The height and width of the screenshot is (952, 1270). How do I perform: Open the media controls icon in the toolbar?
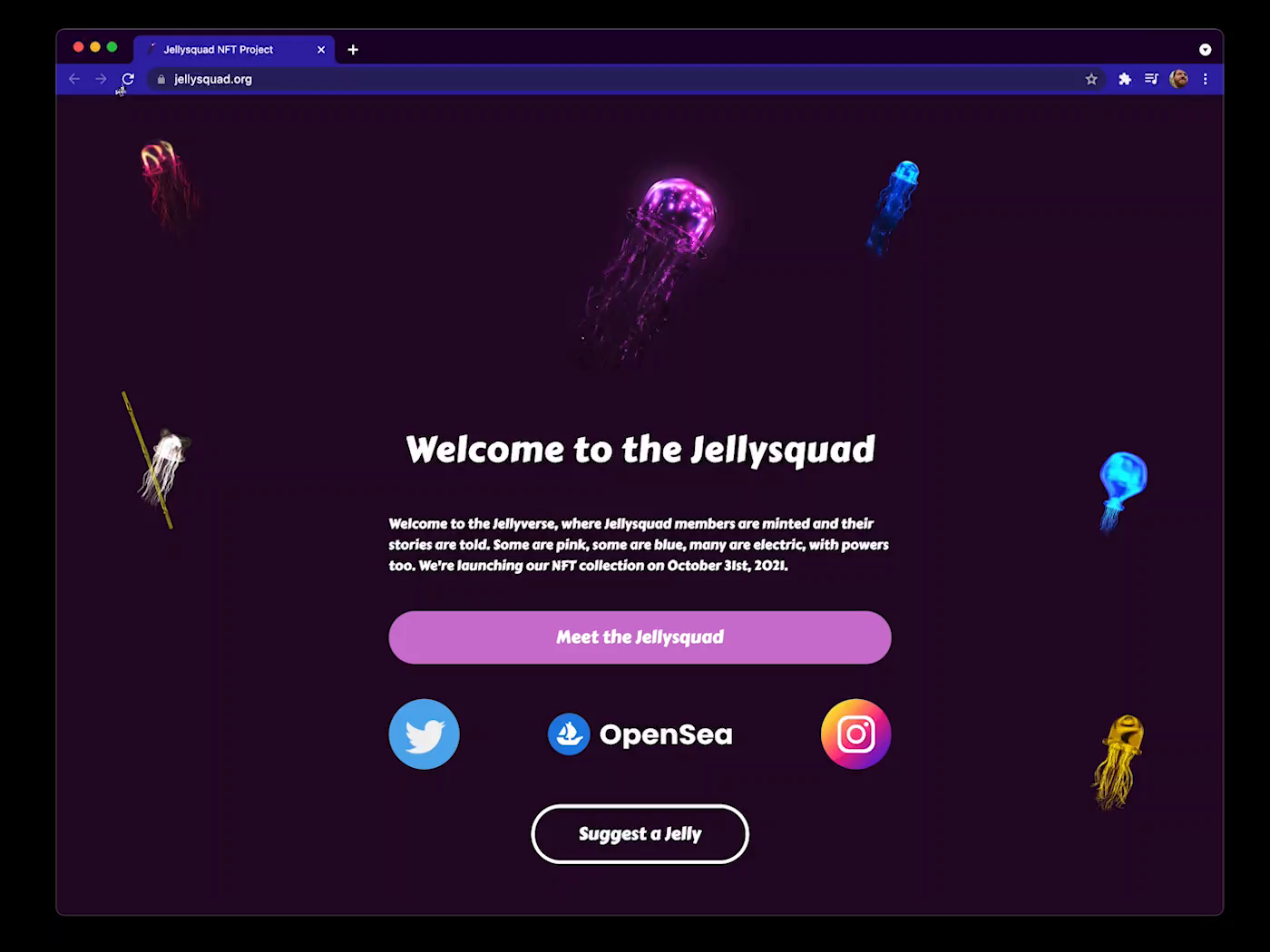[x=1151, y=79]
